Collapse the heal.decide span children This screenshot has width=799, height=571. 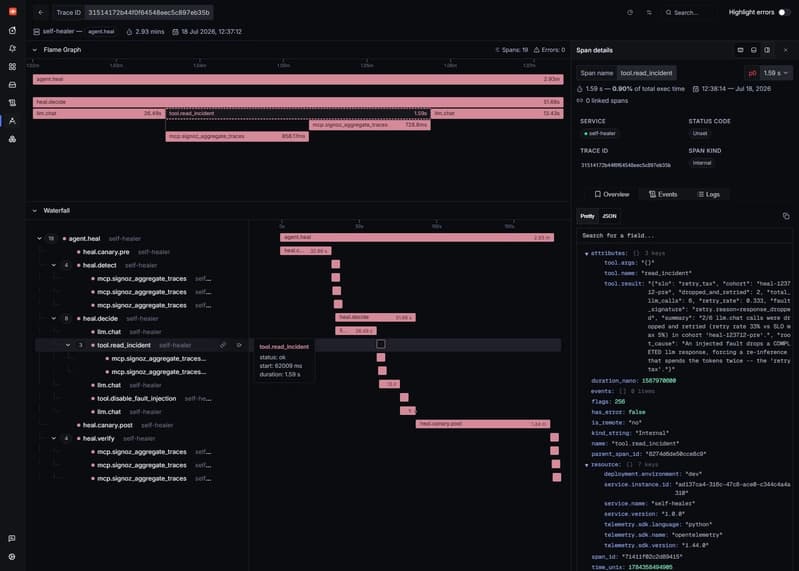pyautogui.click(x=54, y=318)
